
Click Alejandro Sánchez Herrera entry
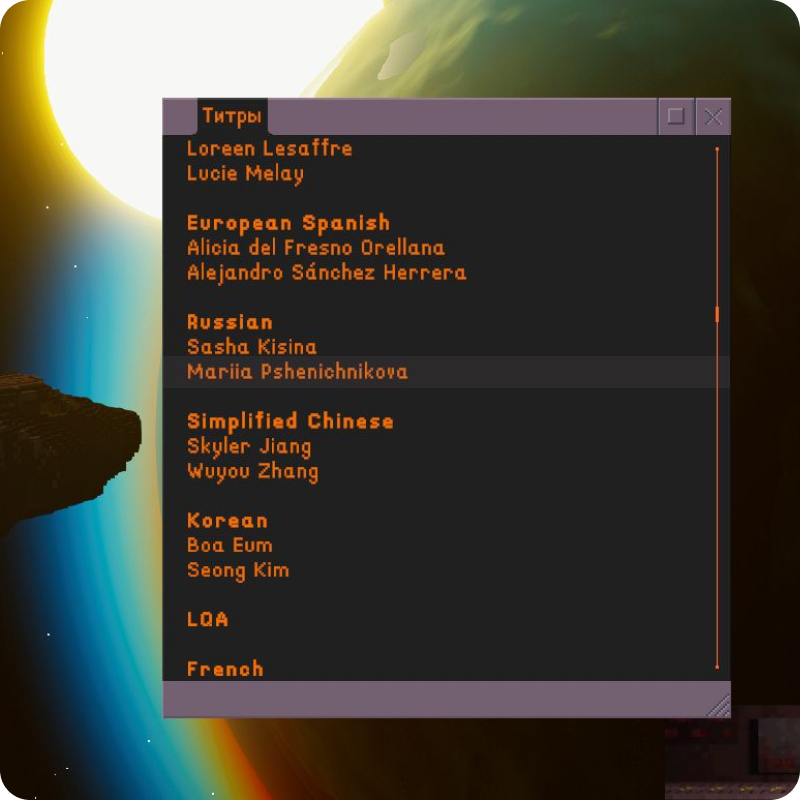(x=326, y=272)
